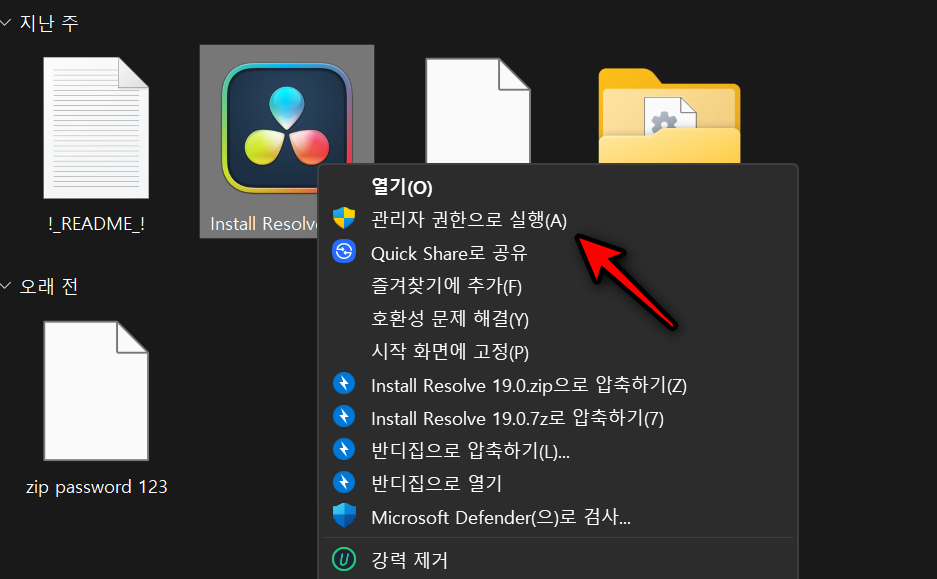Click the Quick Share blue icon
The height and width of the screenshot is (579, 937).
(344, 252)
